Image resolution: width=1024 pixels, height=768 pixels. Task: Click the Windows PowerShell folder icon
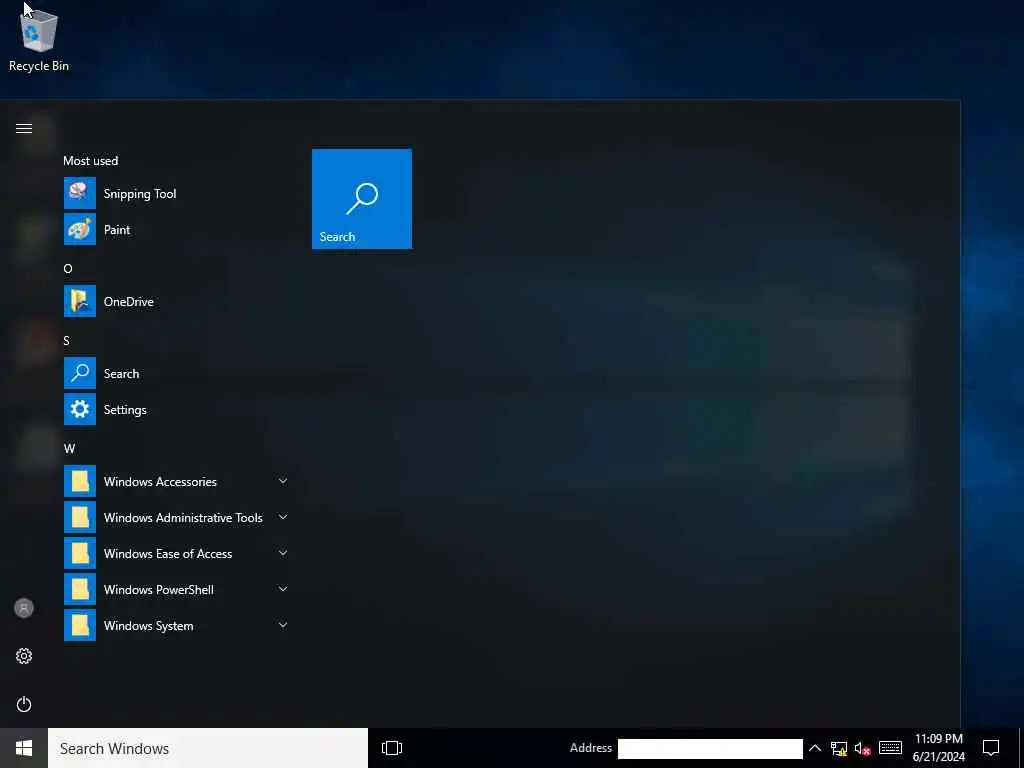pyautogui.click(x=80, y=589)
